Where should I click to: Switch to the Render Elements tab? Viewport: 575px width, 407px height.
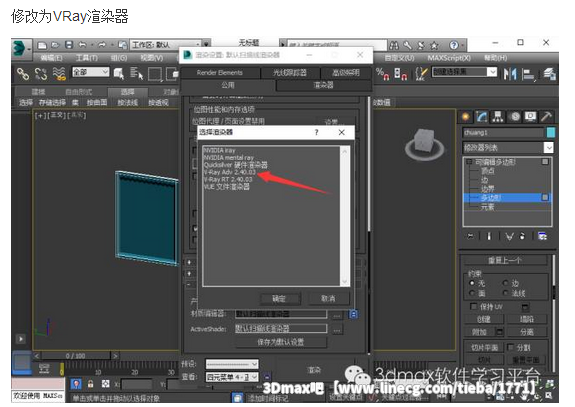[x=220, y=73]
